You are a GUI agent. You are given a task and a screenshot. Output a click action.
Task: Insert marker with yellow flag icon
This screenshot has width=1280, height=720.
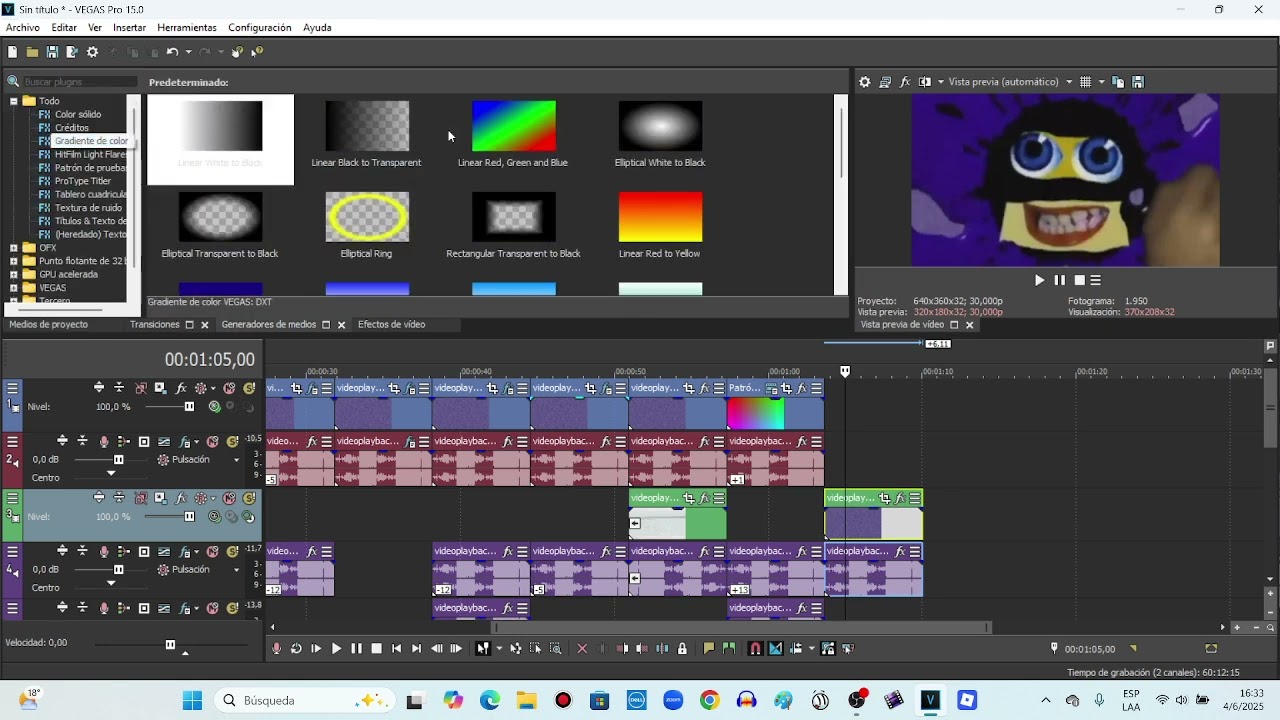point(709,649)
